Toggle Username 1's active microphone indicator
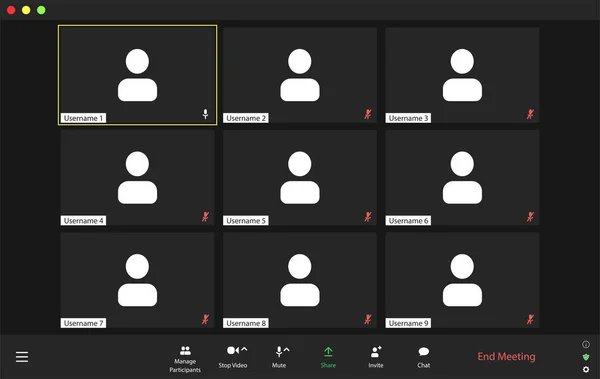This screenshot has width=600, height=379. pyautogui.click(x=205, y=114)
